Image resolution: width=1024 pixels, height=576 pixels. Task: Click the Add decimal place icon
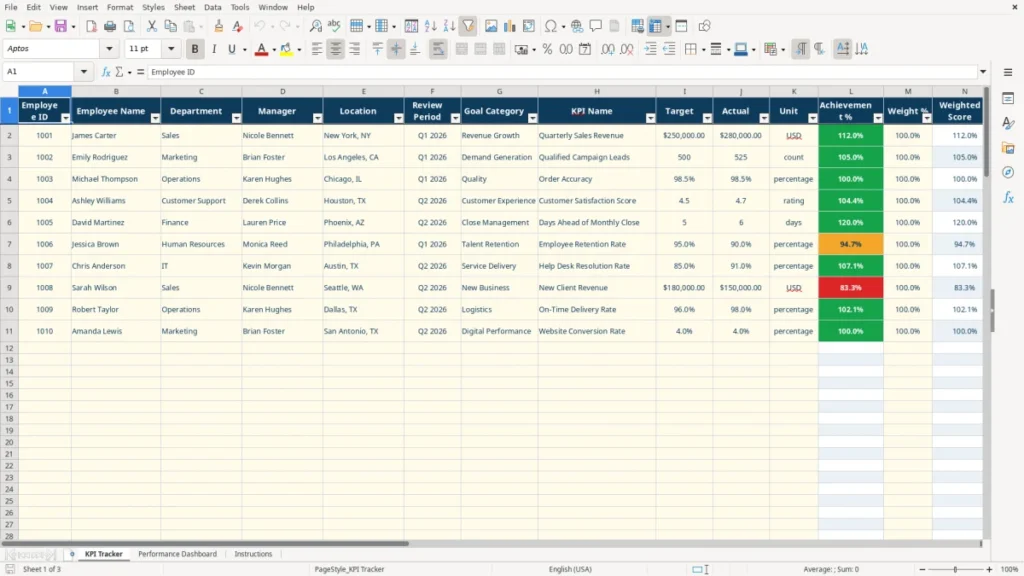(x=607, y=49)
